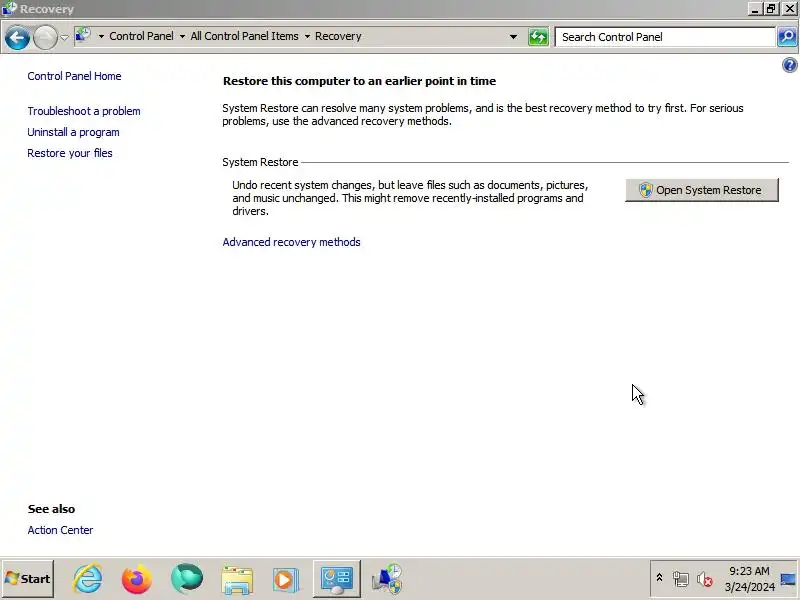This screenshot has width=800, height=600.
Task: Expand the arrow after Control Panel
Action: (182, 37)
